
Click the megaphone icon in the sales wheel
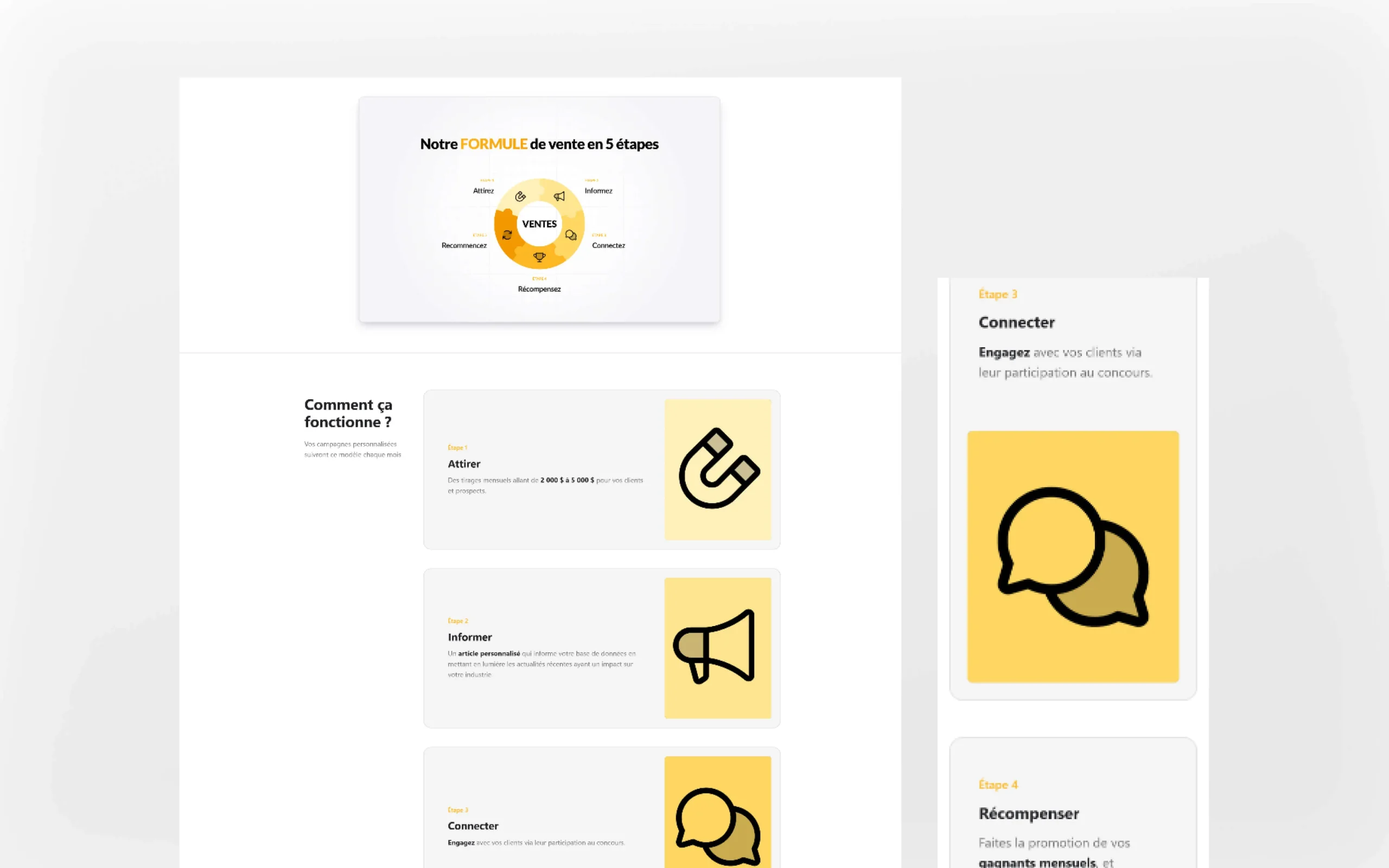pos(559,196)
